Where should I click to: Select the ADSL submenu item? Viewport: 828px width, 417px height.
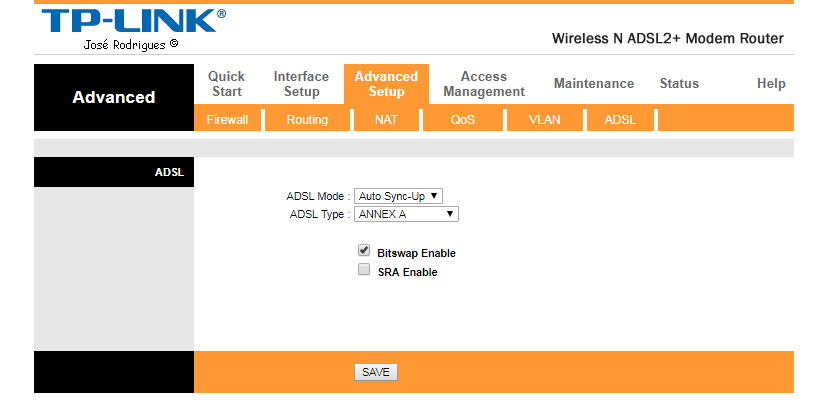[620, 120]
